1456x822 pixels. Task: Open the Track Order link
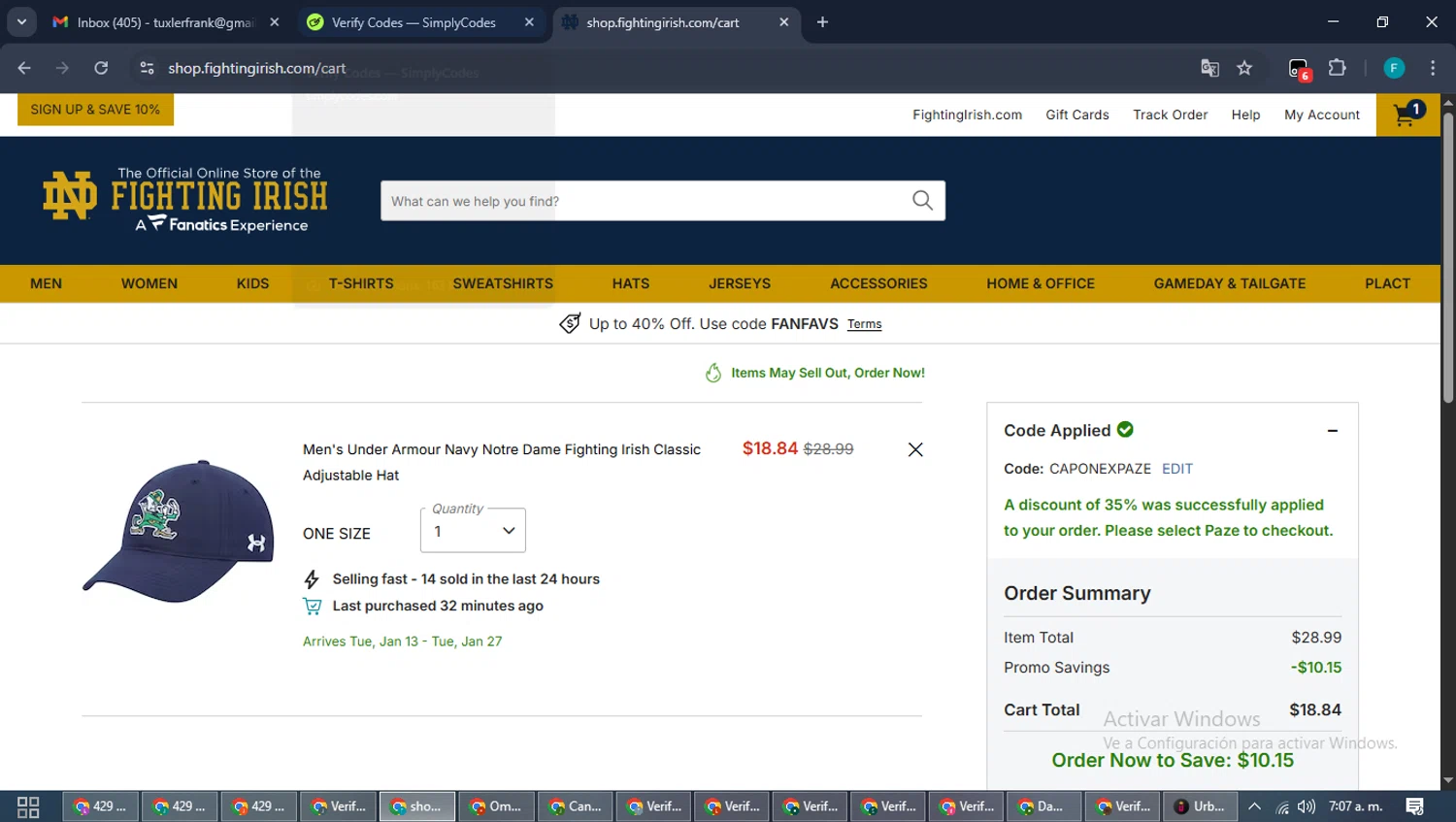tap(1171, 115)
